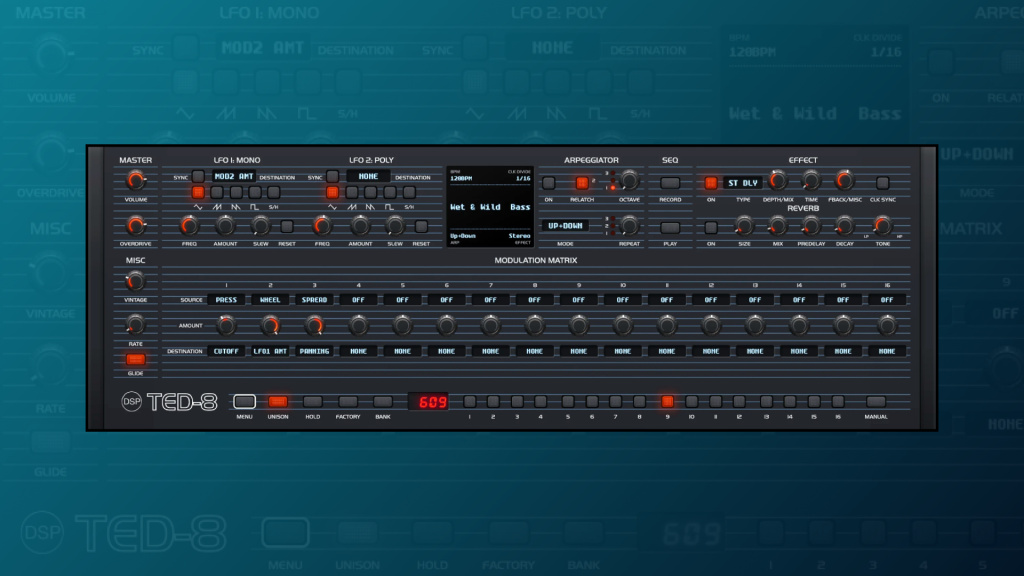Open LFO 2 destination display NONE

[368, 176]
